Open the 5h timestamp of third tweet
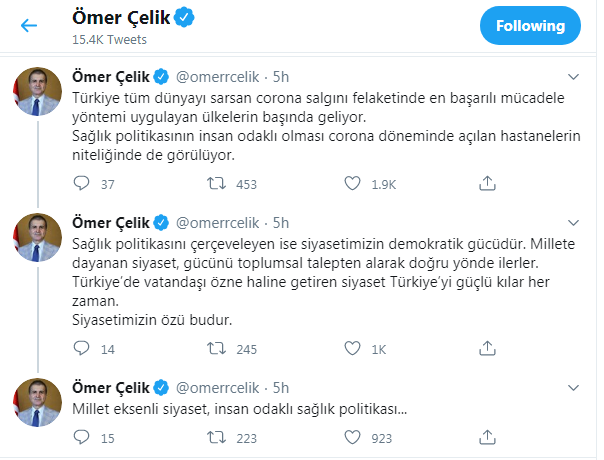The height and width of the screenshot is (460, 604). (x=281, y=386)
